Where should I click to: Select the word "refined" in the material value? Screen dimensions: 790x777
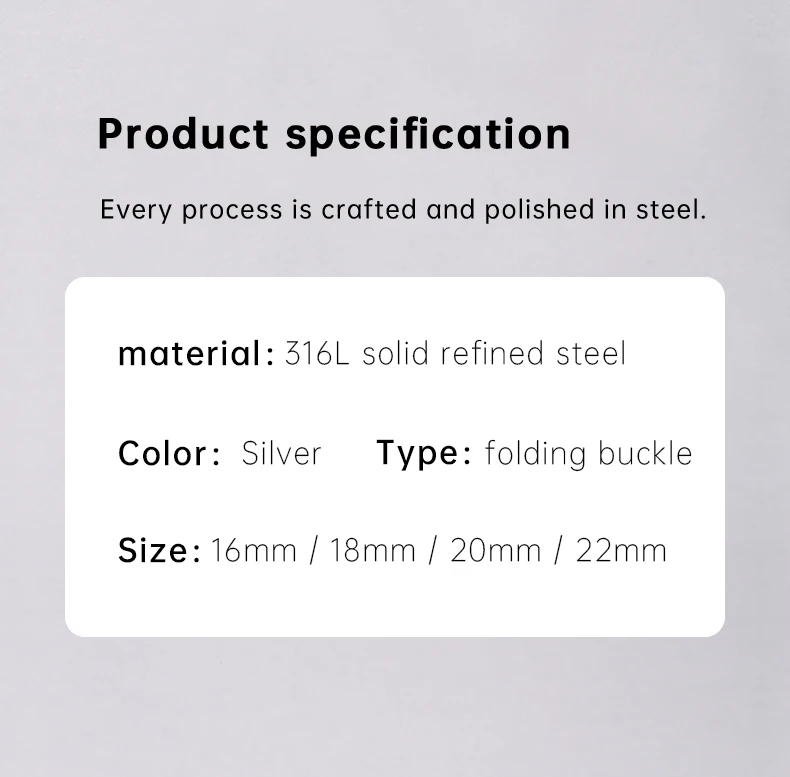pyautogui.click(x=494, y=354)
